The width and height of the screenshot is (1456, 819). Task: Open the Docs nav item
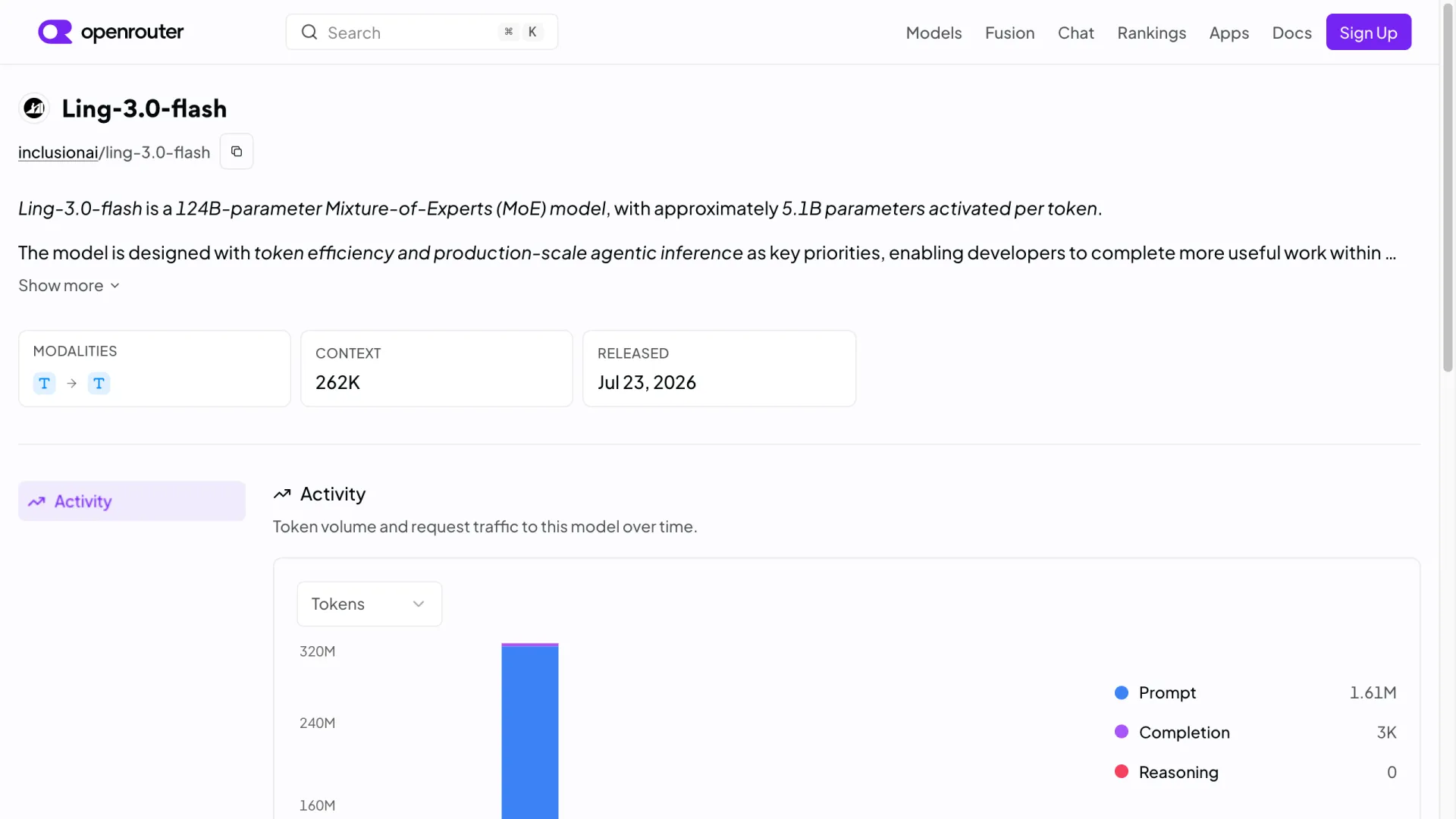1291,33
